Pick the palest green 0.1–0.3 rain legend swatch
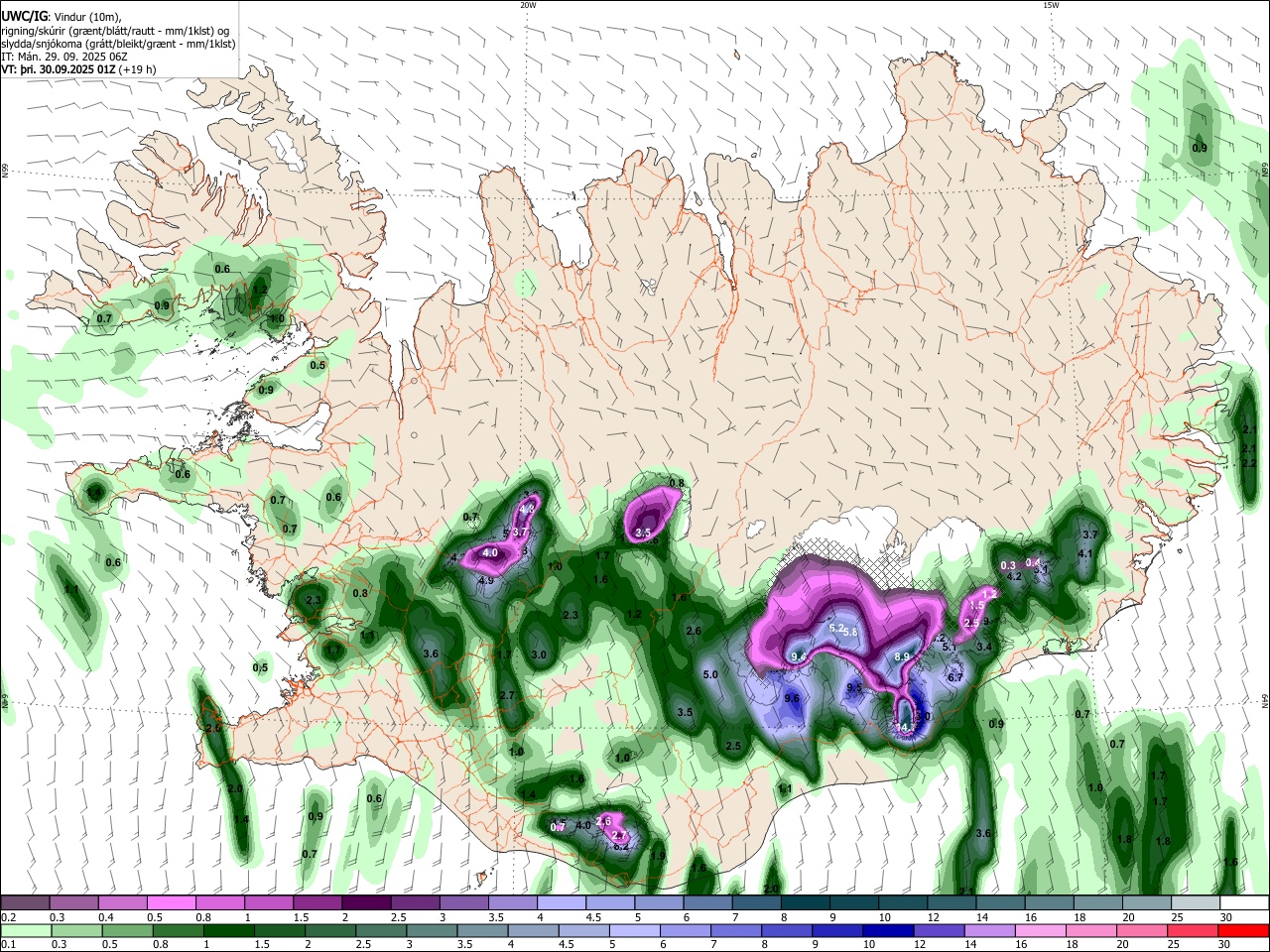This screenshot has height=952, width=1270. tap(25, 930)
